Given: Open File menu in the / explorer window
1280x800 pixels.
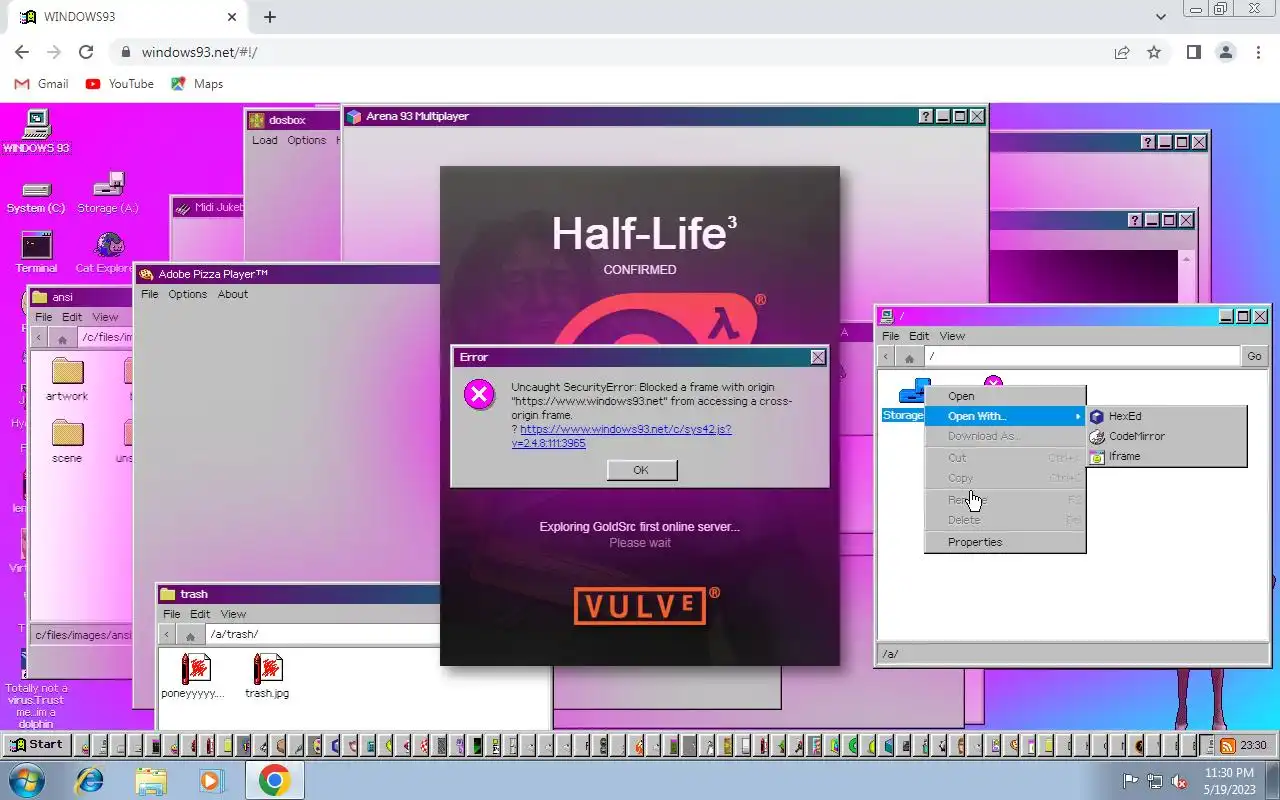Looking at the screenshot, I should tap(890, 336).
